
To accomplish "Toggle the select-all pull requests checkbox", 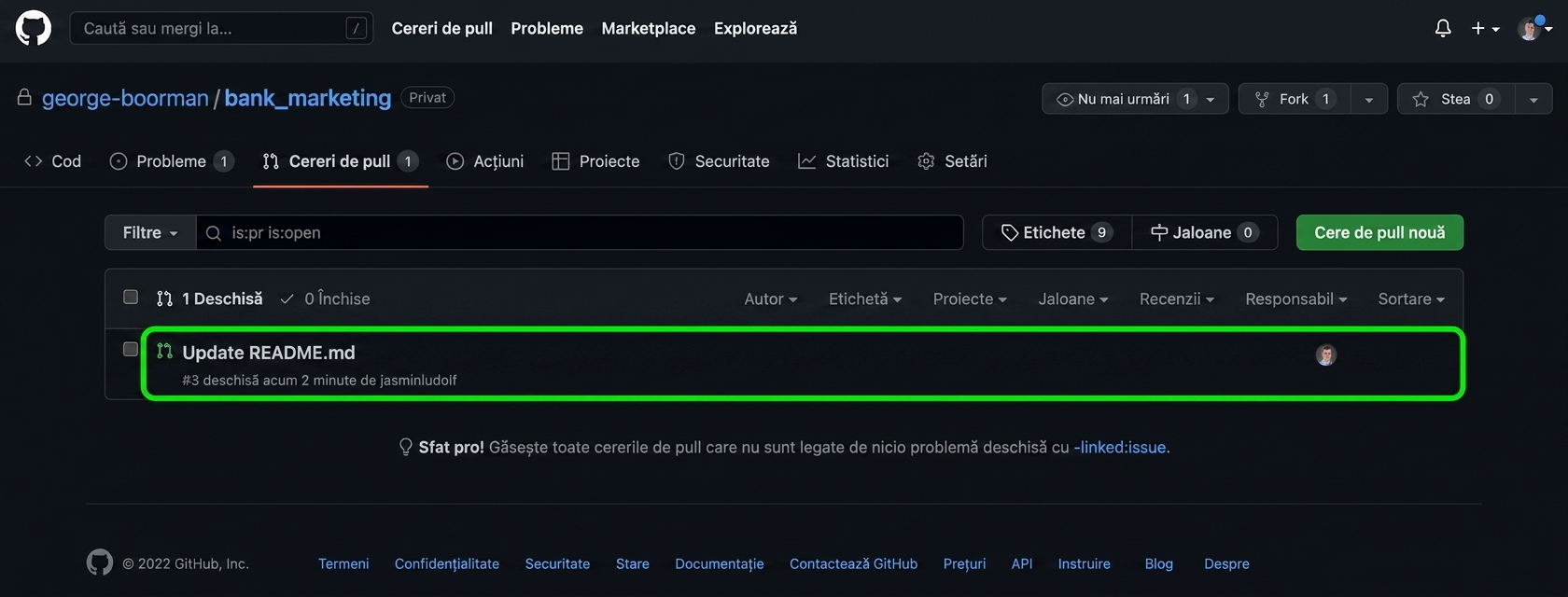I will point(131,297).
